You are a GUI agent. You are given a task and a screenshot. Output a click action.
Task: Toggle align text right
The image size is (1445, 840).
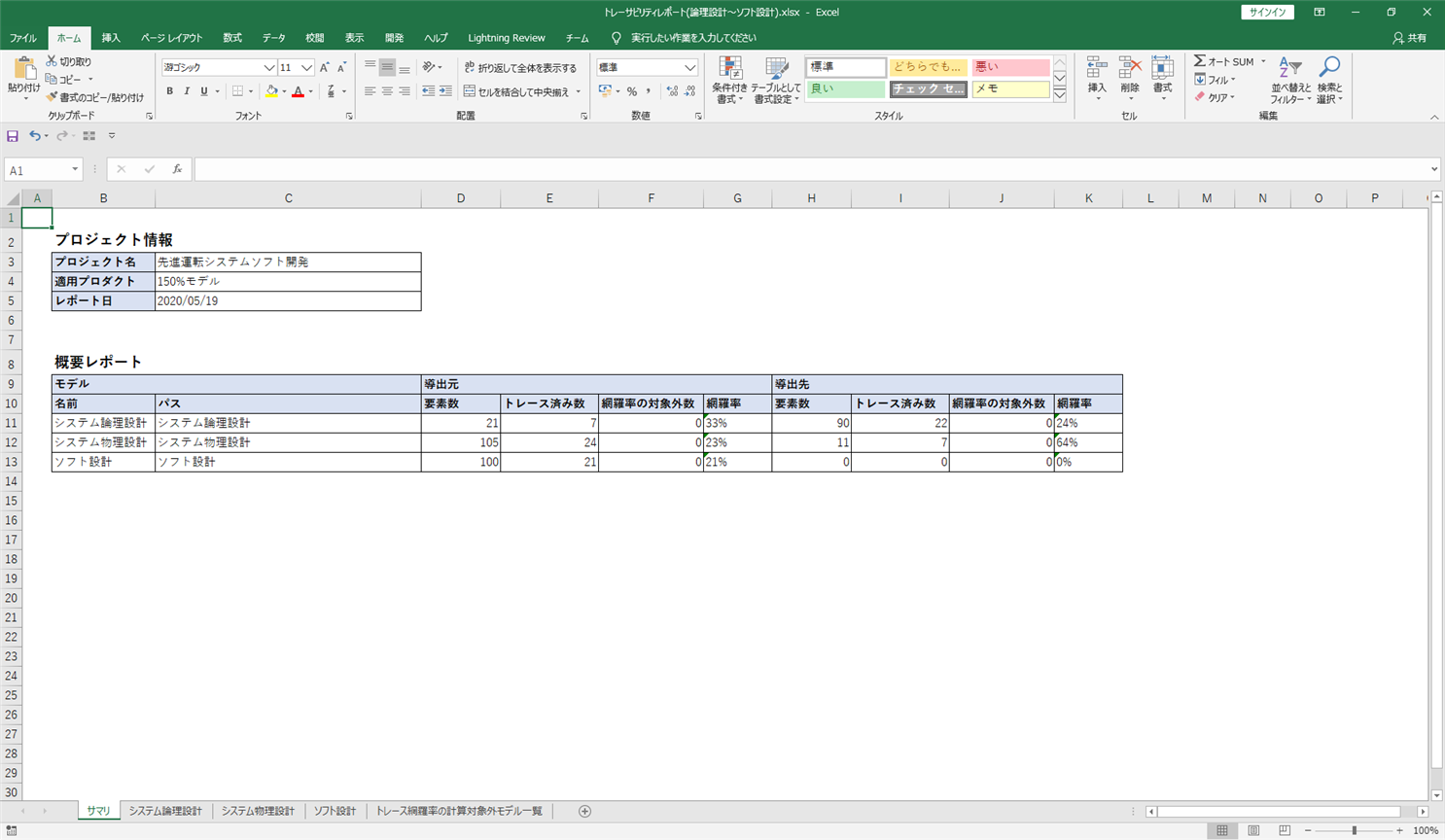(x=405, y=91)
